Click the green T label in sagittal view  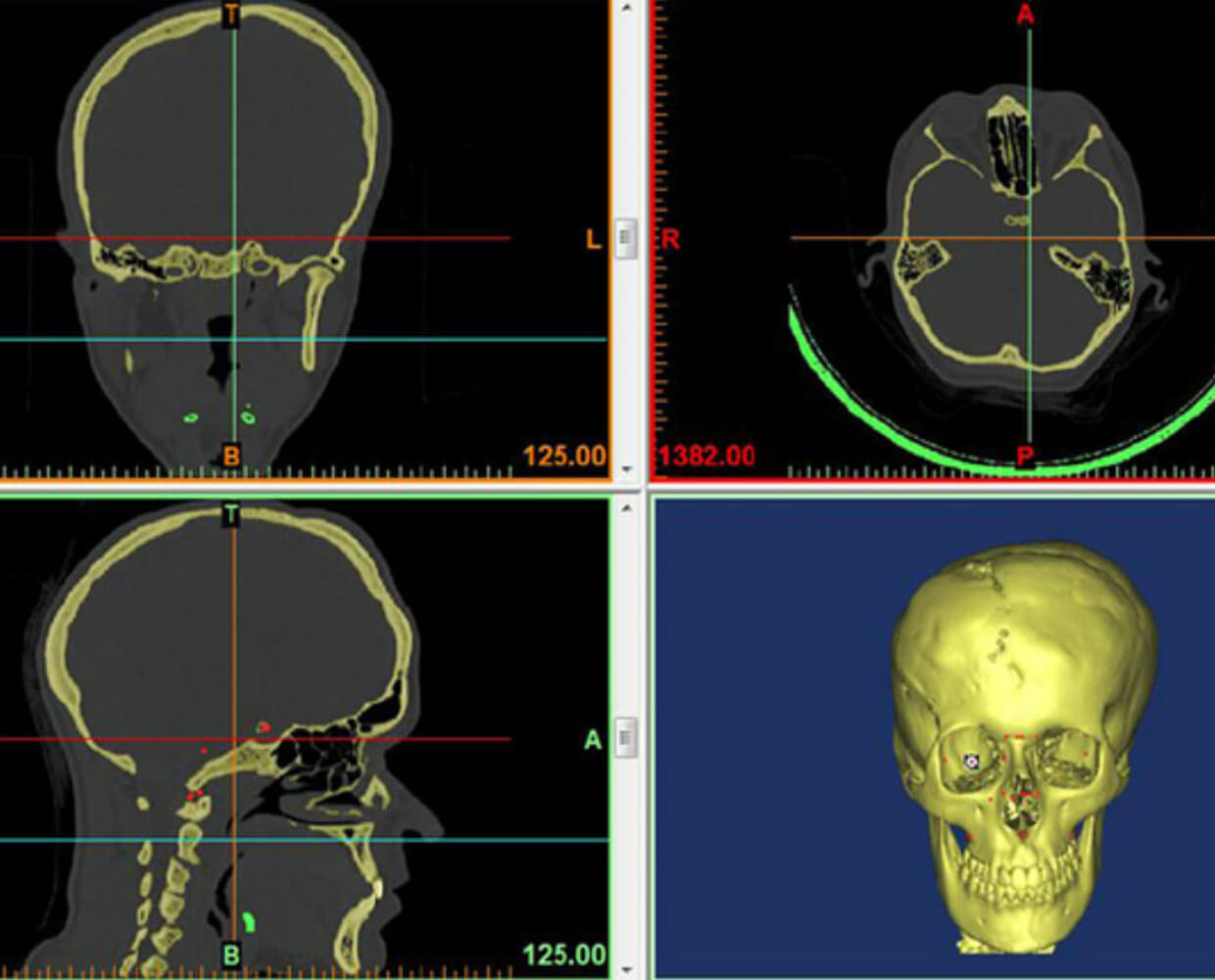click(x=231, y=514)
